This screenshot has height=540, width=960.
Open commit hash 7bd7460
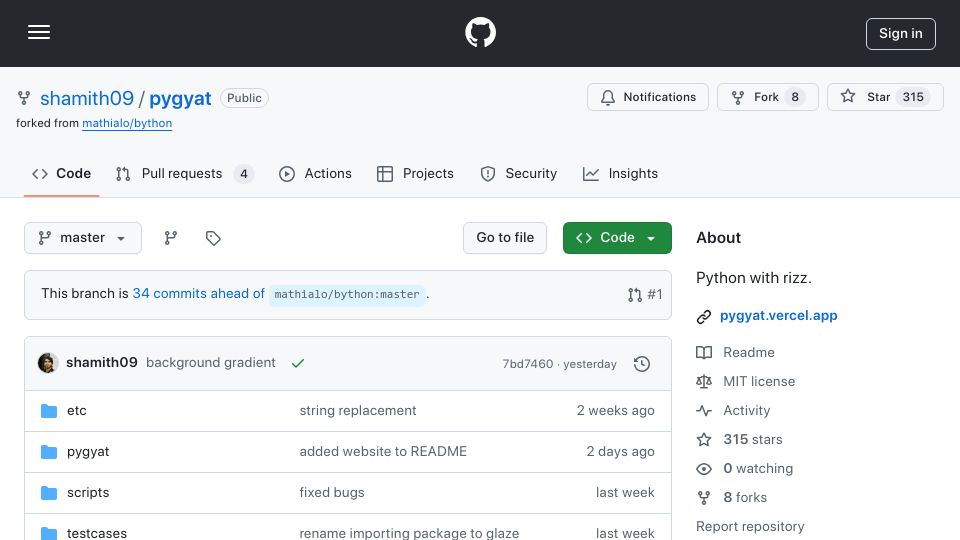click(527, 364)
